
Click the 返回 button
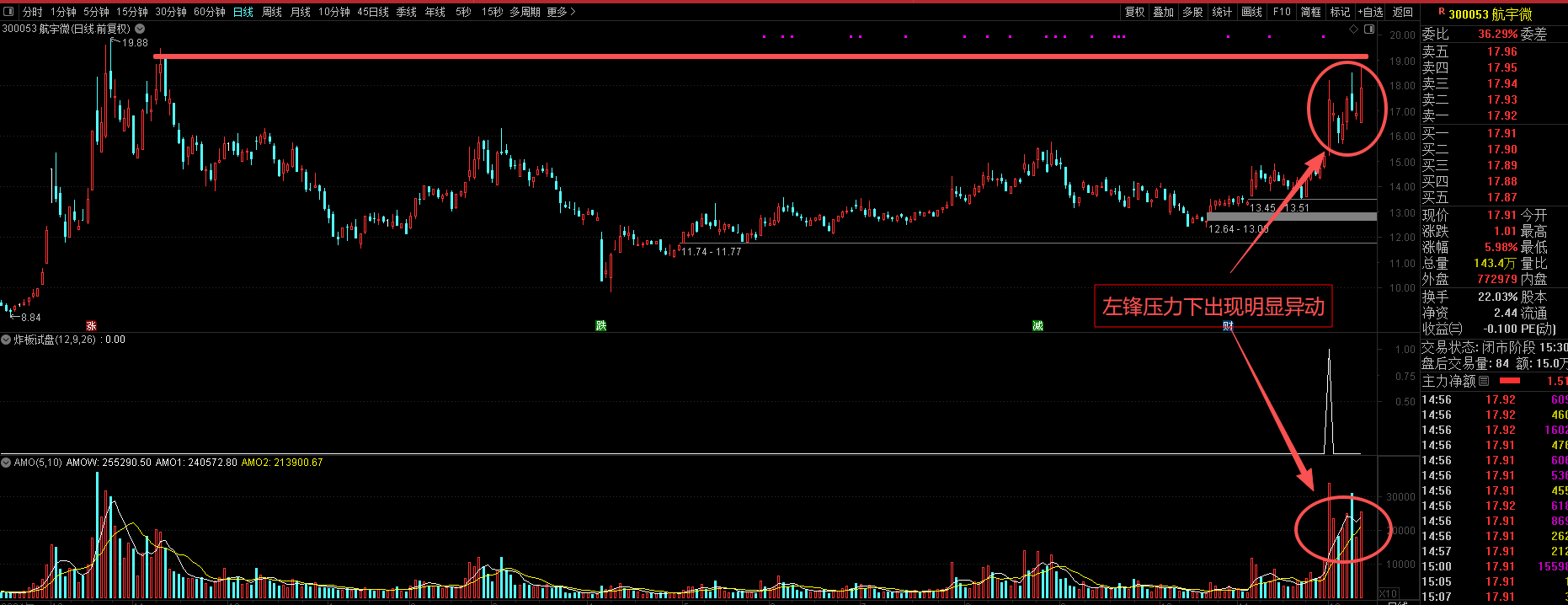pos(1403,12)
